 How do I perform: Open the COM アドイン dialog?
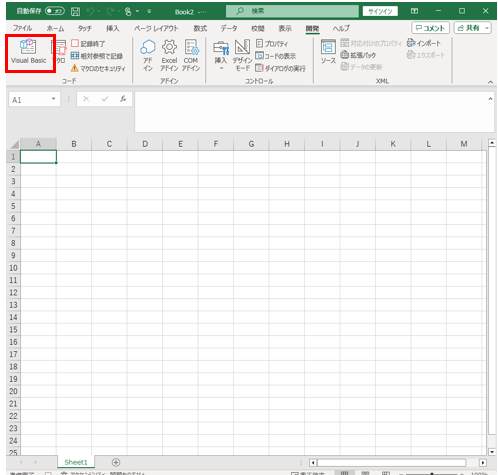pyautogui.click(x=191, y=55)
